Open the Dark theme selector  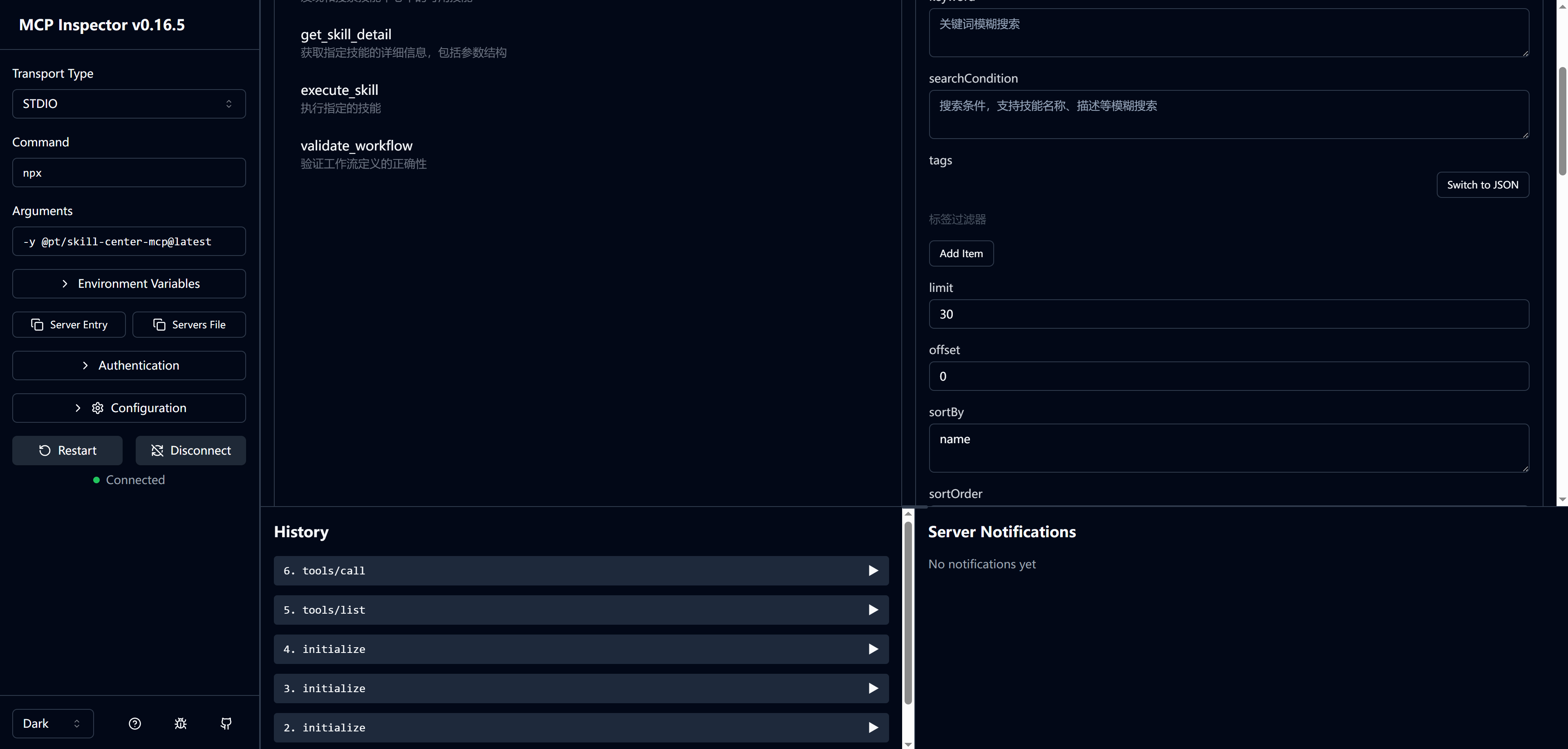coord(53,723)
